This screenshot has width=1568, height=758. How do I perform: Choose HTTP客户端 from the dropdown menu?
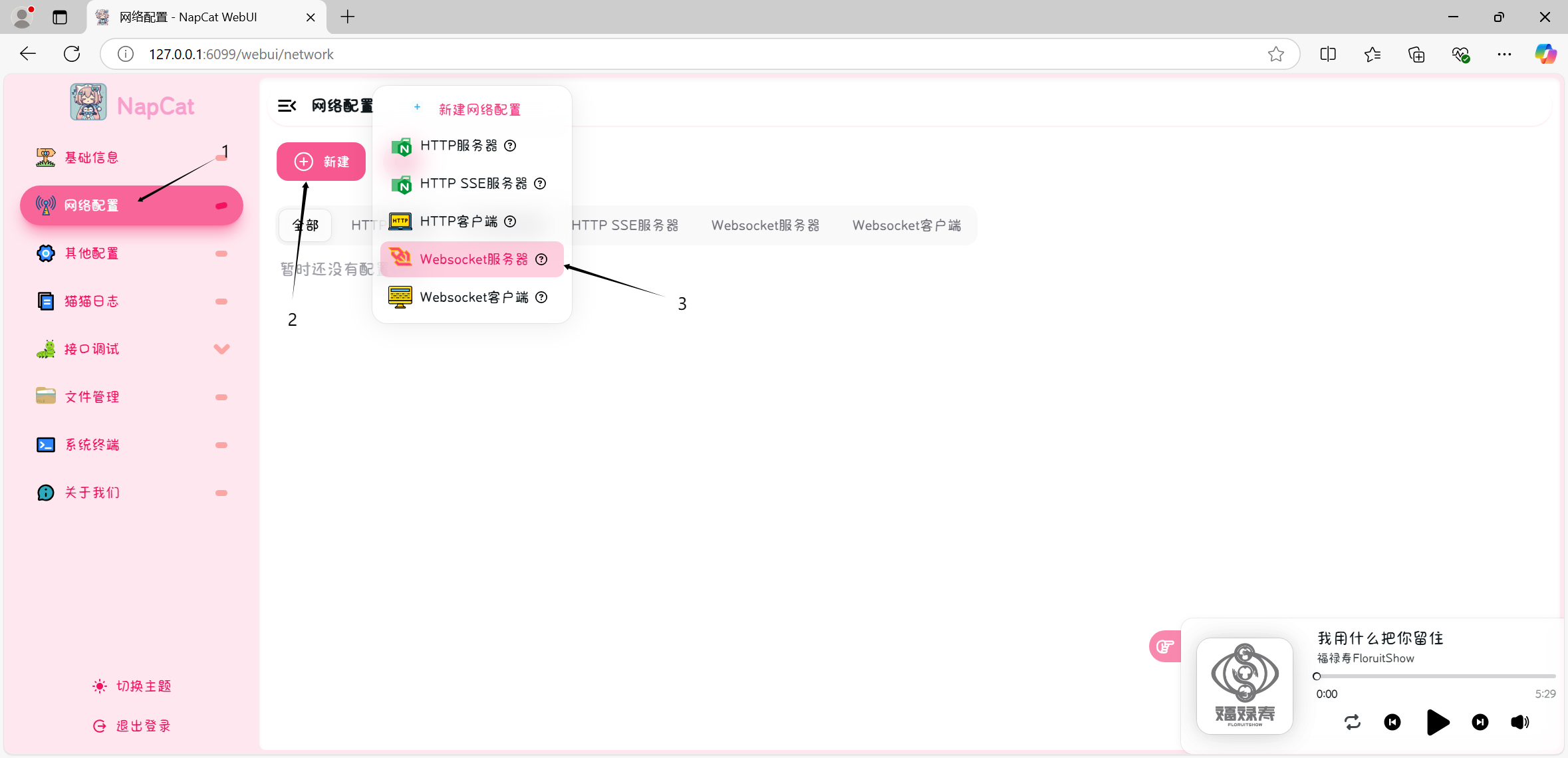click(x=471, y=221)
